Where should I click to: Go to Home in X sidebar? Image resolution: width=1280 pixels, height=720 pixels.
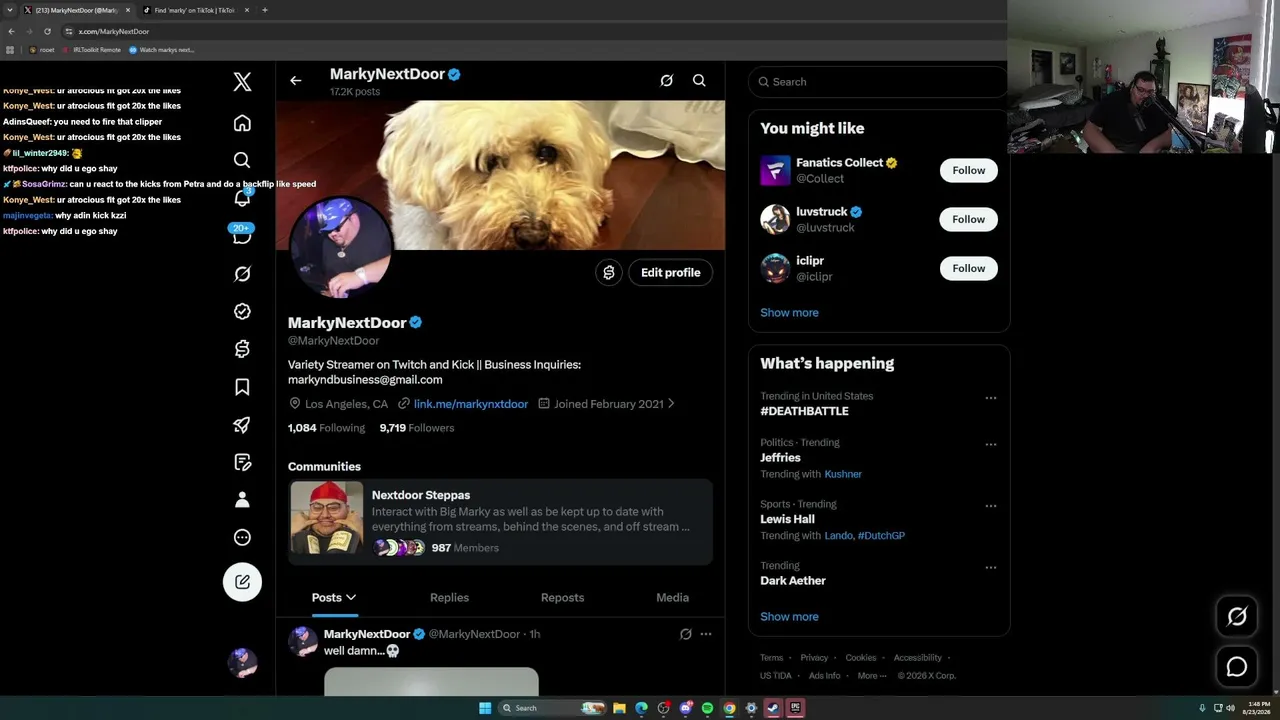[242, 123]
